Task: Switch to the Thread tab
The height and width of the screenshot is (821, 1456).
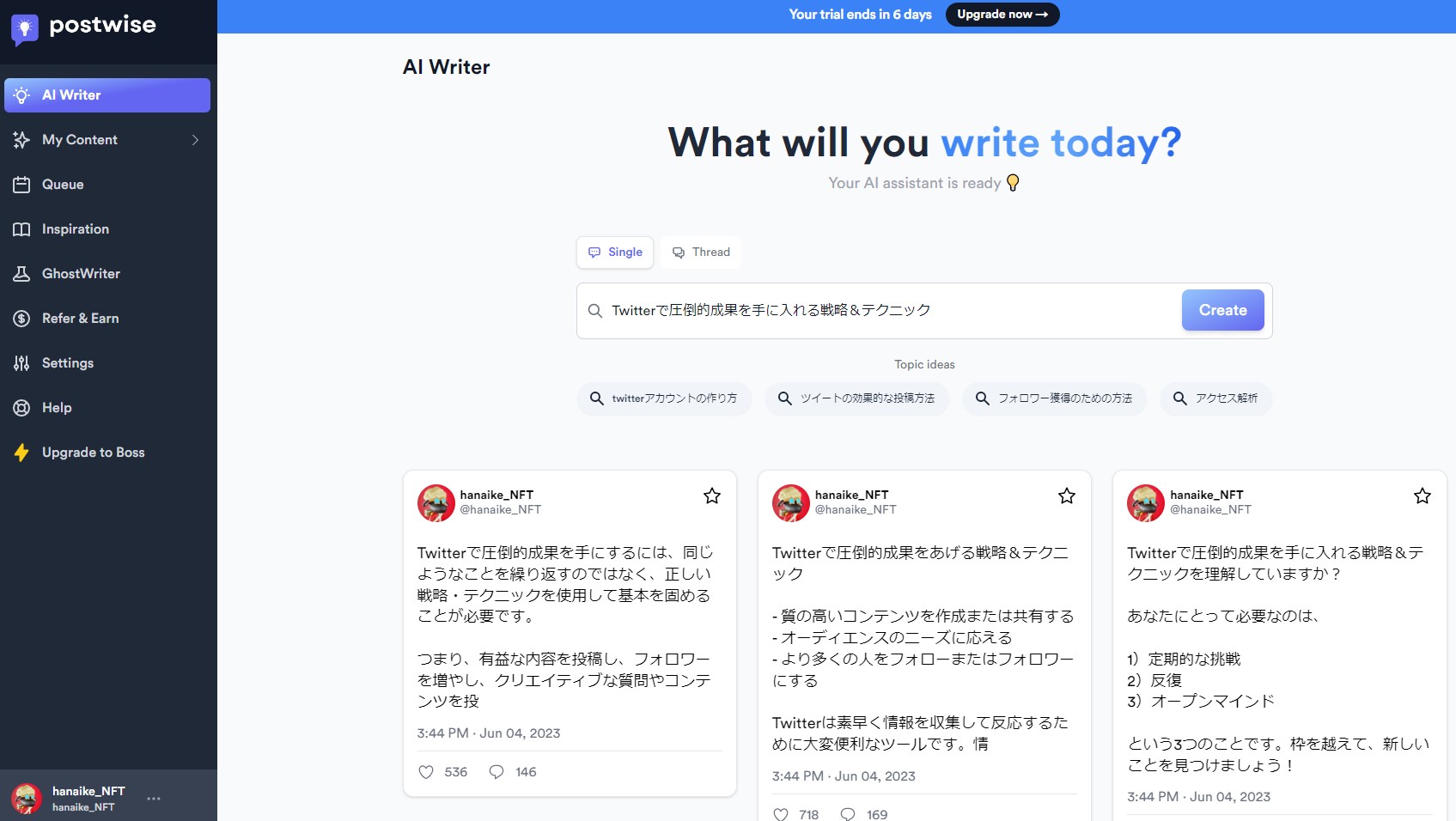Action: pyautogui.click(x=701, y=252)
